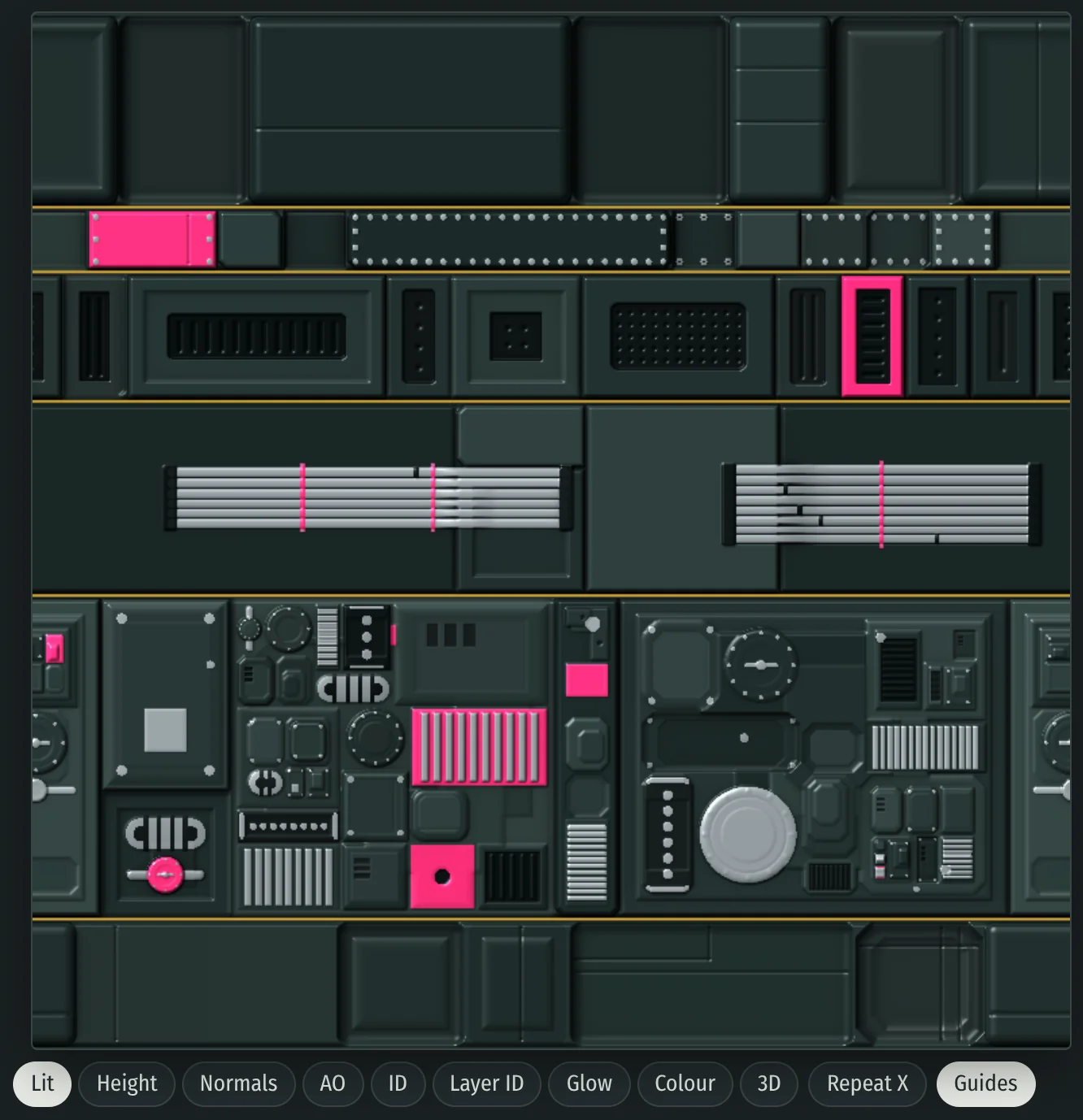
Task: Open the 3D preview mode
Action: [x=768, y=1083]
